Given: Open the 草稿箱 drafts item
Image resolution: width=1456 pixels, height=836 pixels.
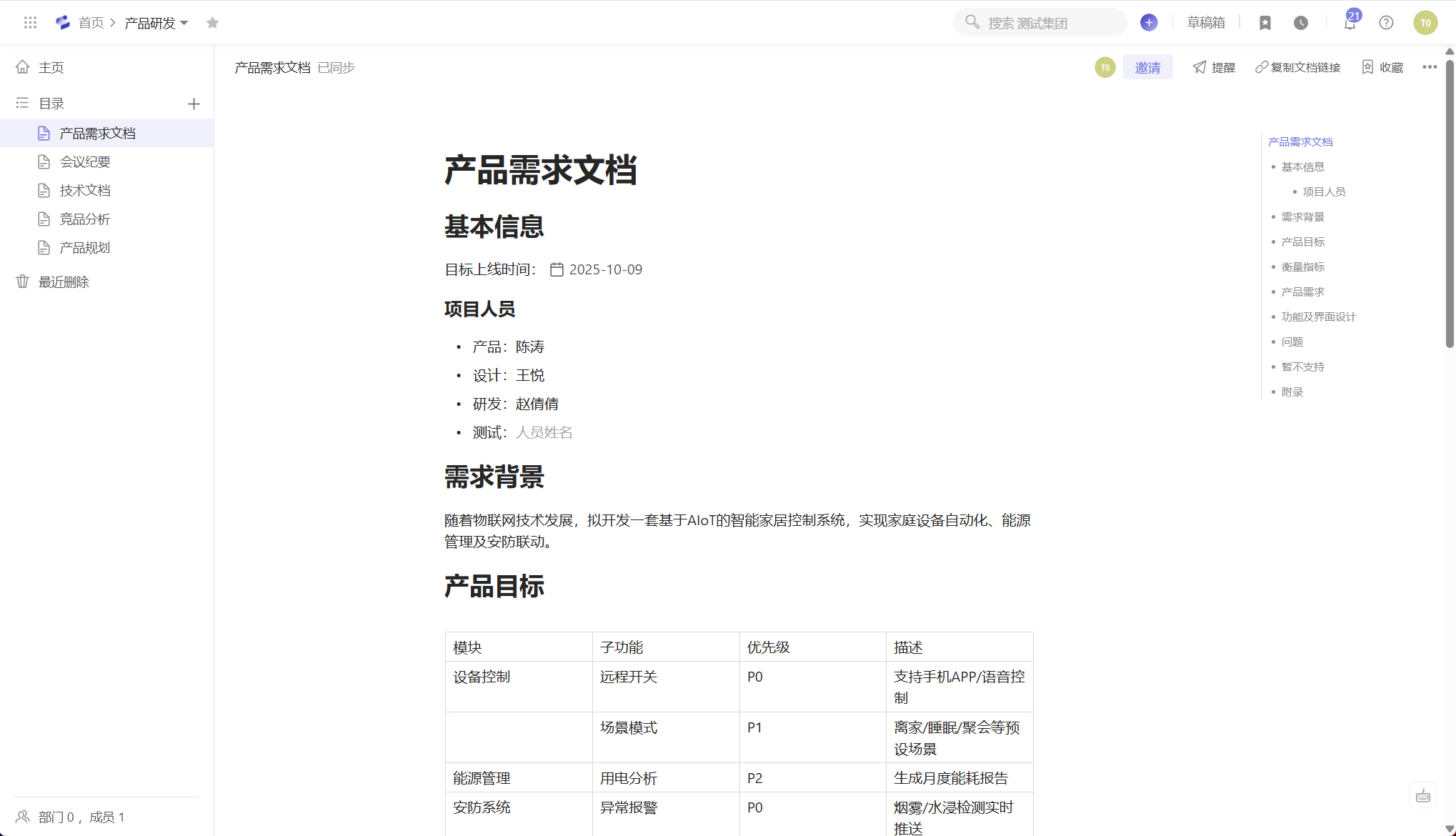Looking at the screenshot, I should click(x=1206, y=22).
